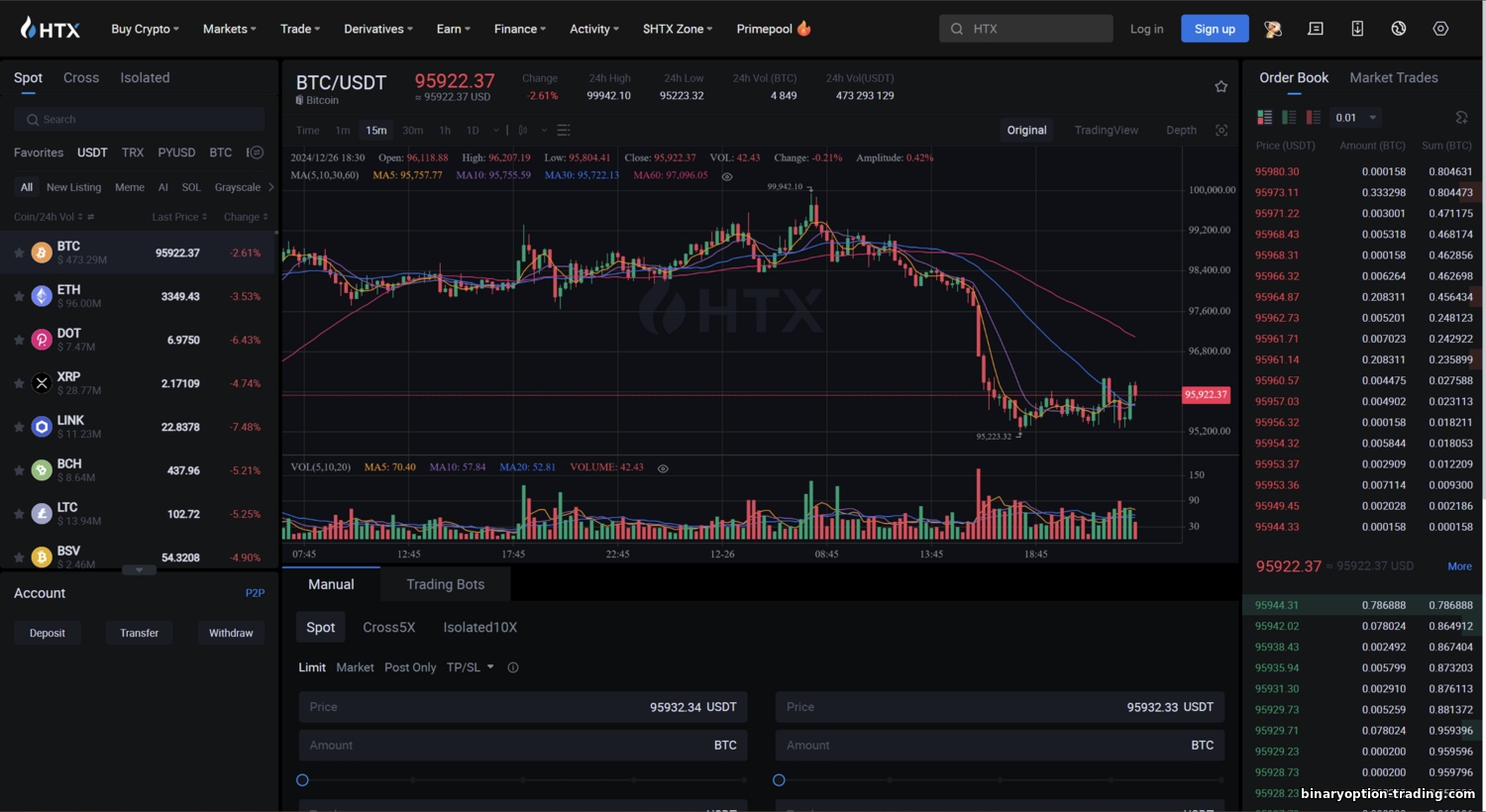Open the language globe icon

1399,29
